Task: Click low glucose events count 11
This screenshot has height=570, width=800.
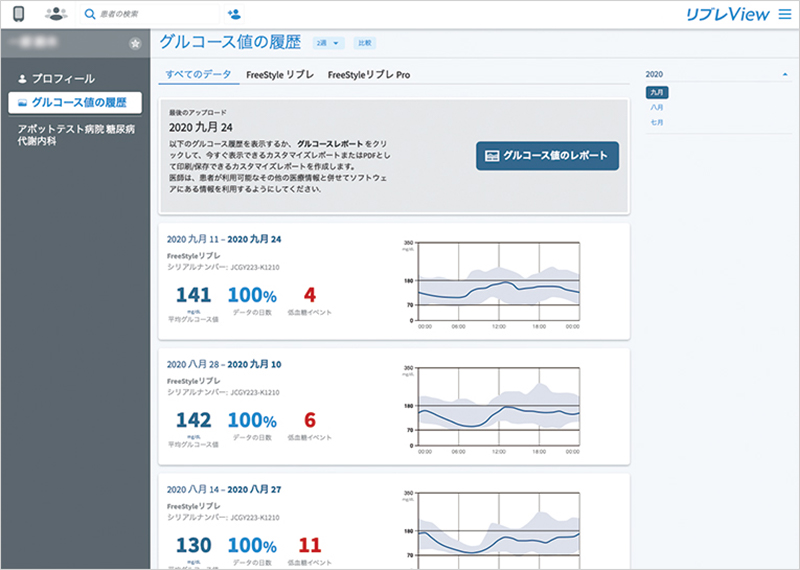Action: [310, 545]
